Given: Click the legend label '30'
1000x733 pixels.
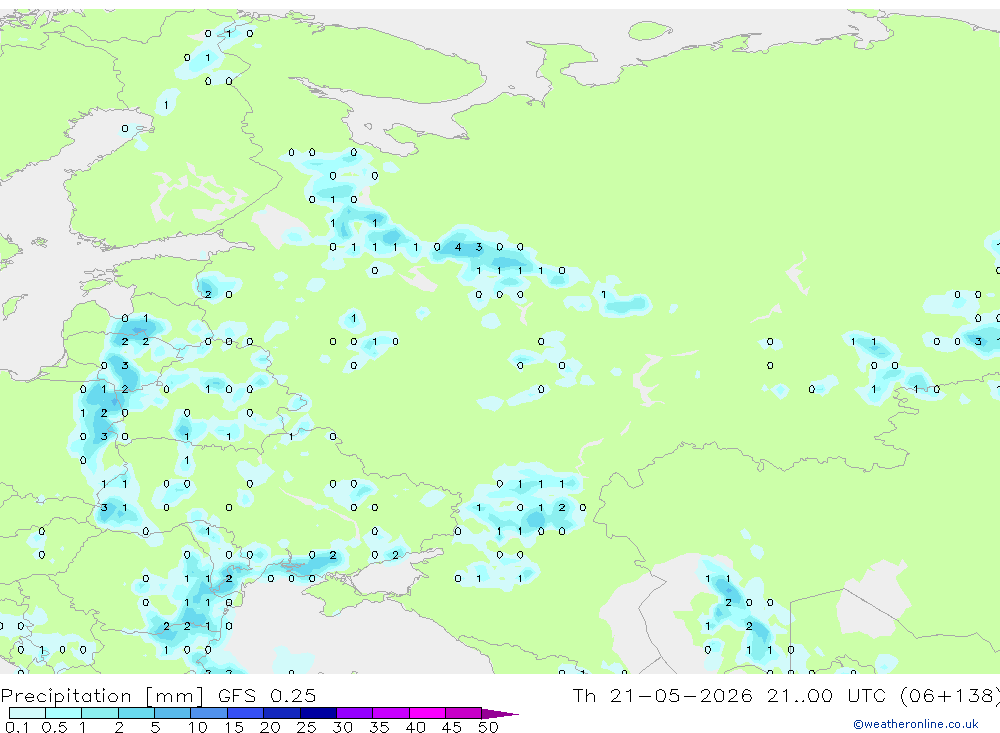Looking at the screenshot, I should (x=342, y=727).
